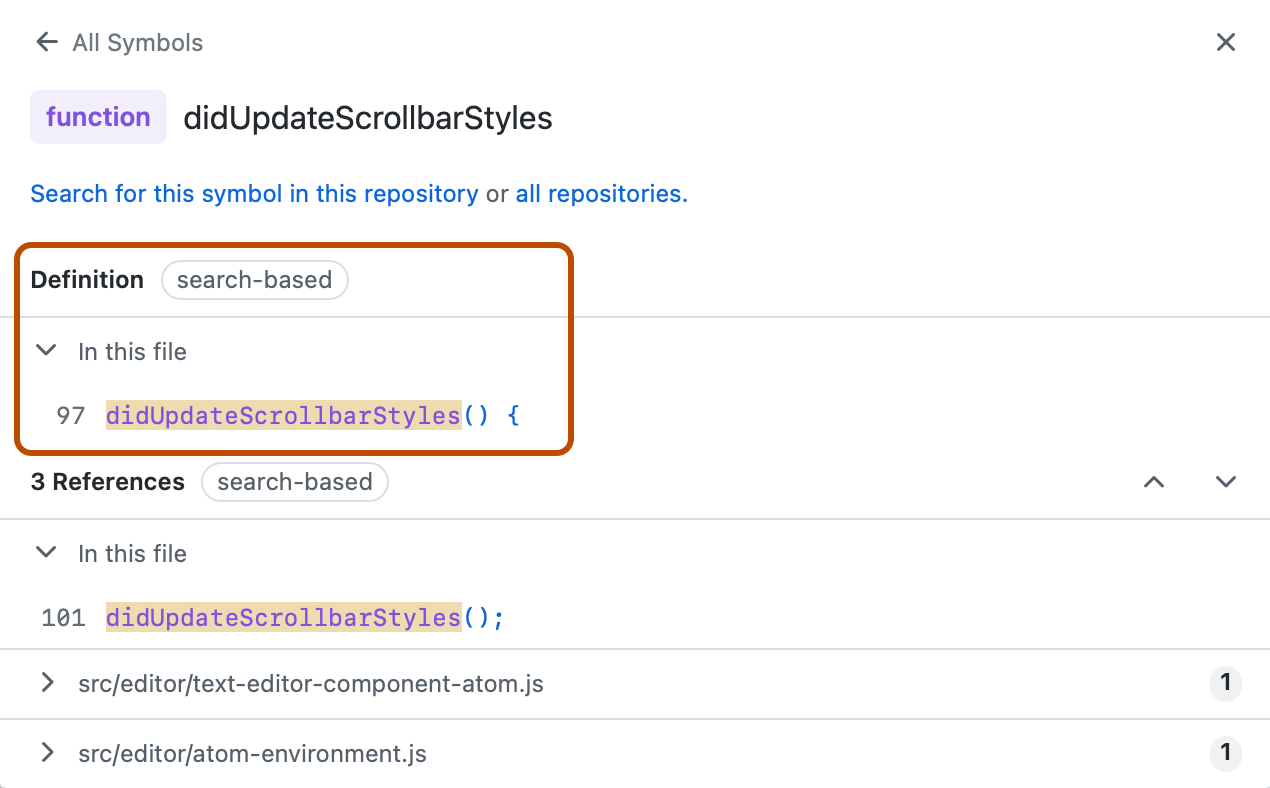
Task: Click the highlighted didUpdateScrollbarStyles definition text
Action: click(x=283, y=414)
